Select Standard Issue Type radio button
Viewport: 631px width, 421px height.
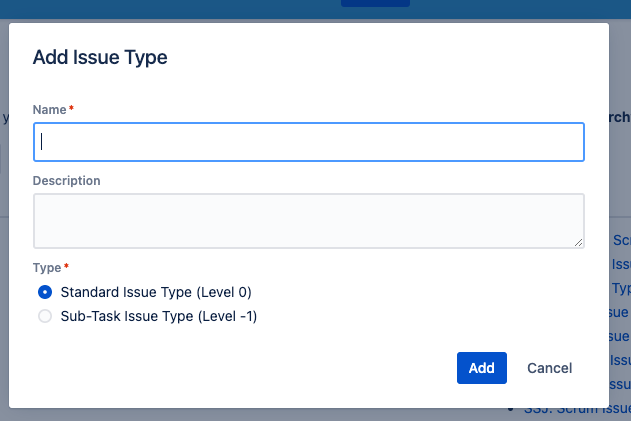(x=45, y=292)
